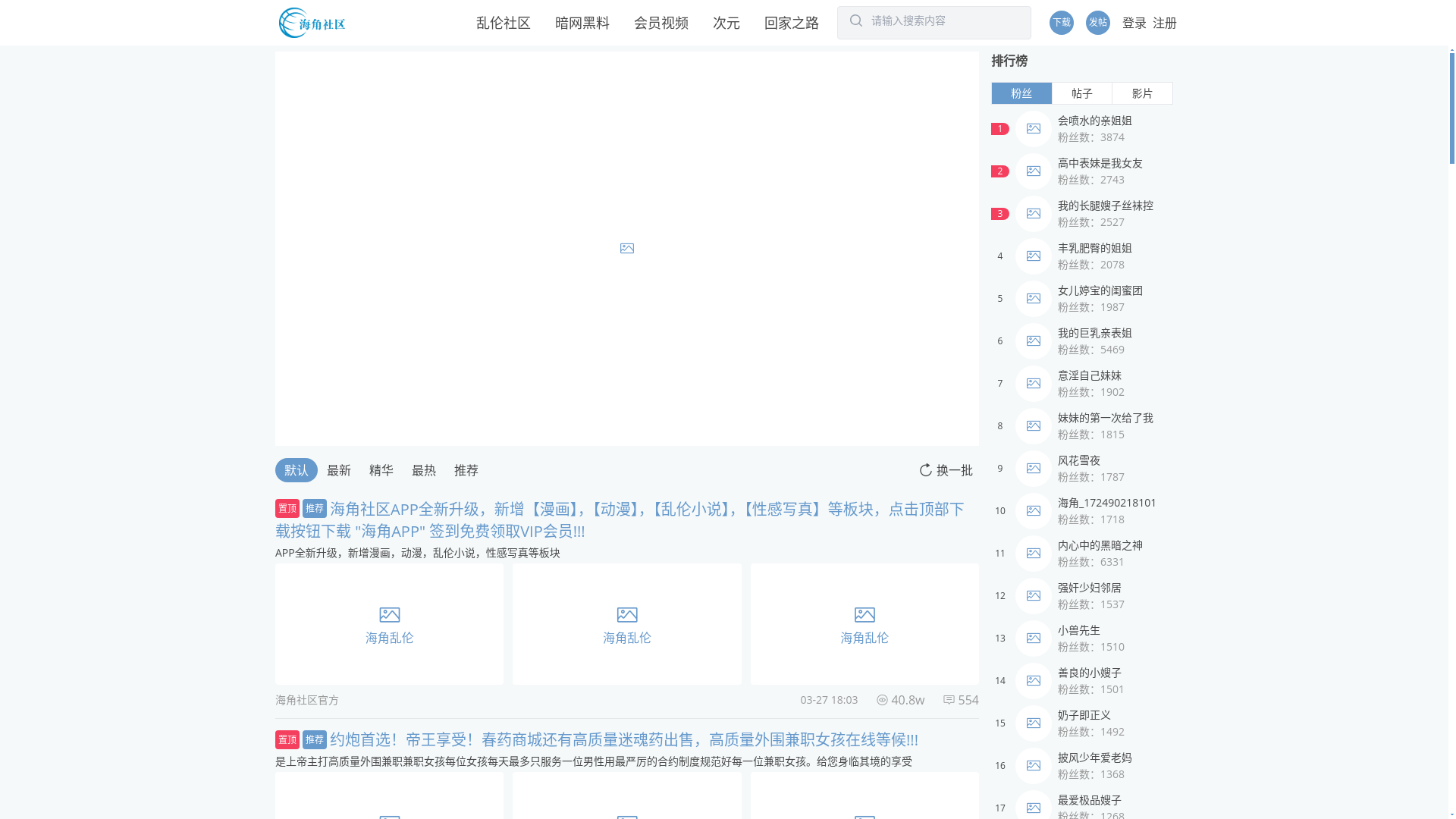
Task: Open the 暗网黑料 nav item
Action: coord(582,23)
